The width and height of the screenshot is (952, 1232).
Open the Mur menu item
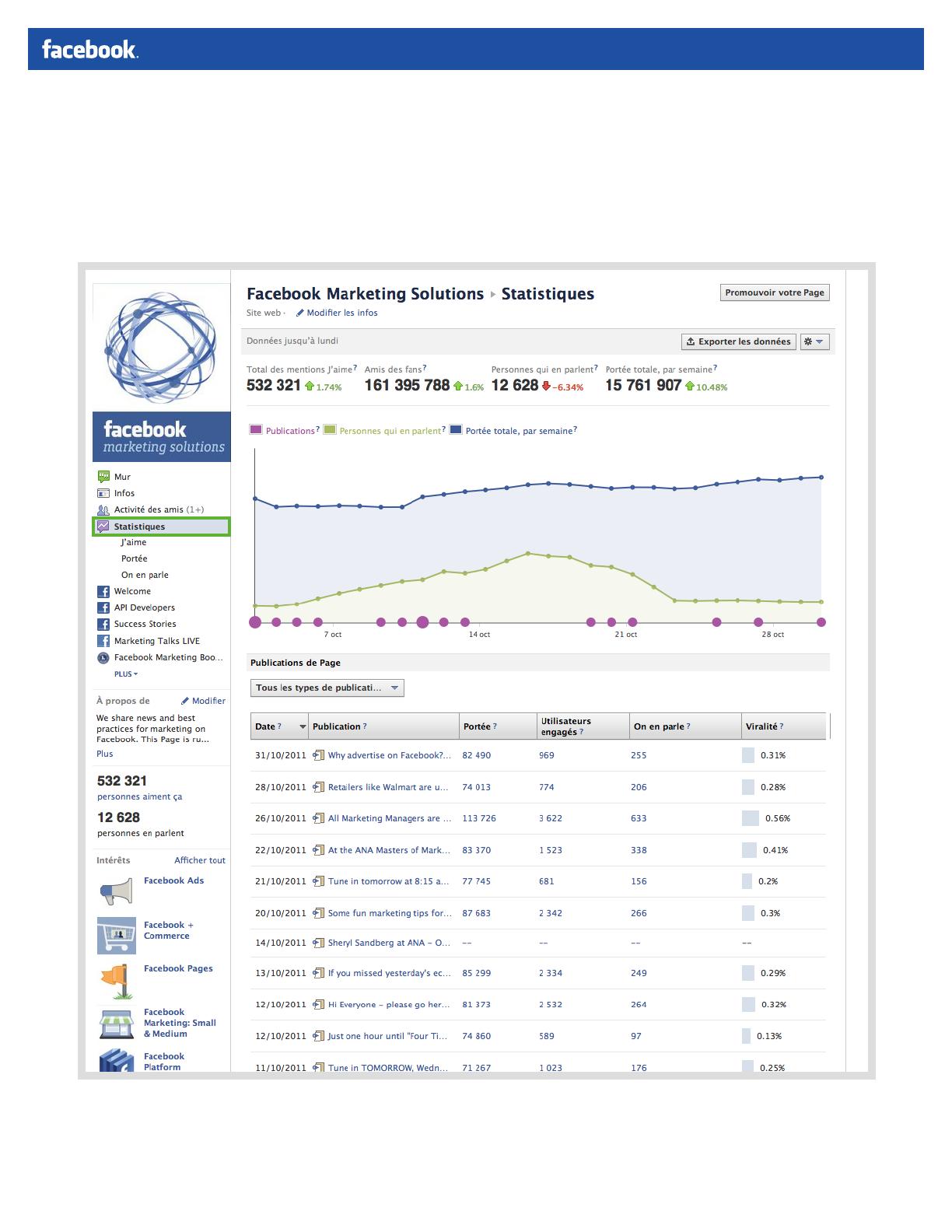[x=122, y=477]
